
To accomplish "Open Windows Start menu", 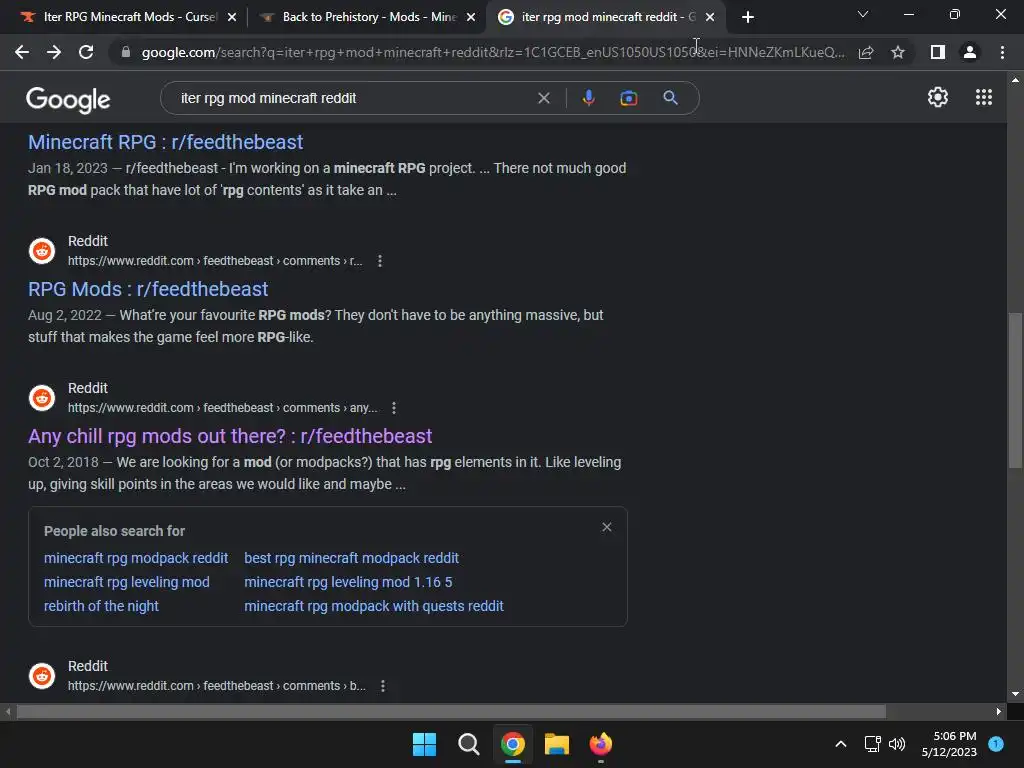I will pos(424,744).
